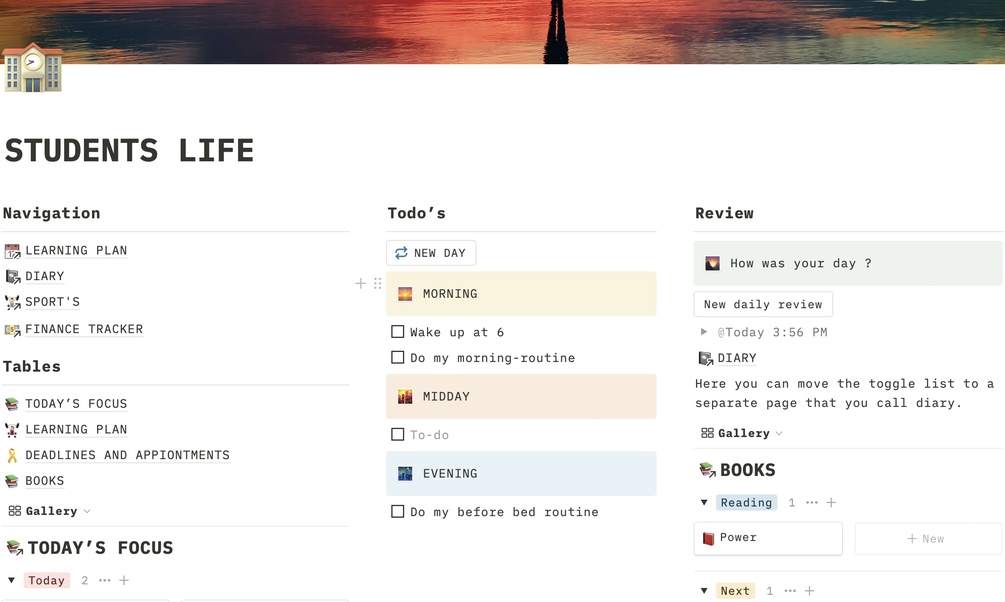Open the Gallery view dropdown under Review
This screenshot has width=1005, height=602.
tap(743, 433)
